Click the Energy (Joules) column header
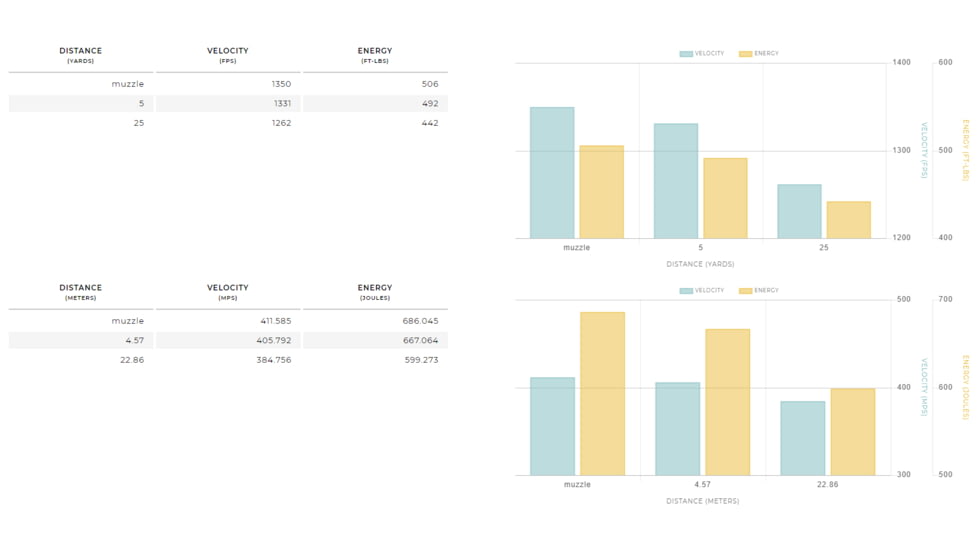Image resolution: width=978 pixels, height=550 pixels. (375, 292)
